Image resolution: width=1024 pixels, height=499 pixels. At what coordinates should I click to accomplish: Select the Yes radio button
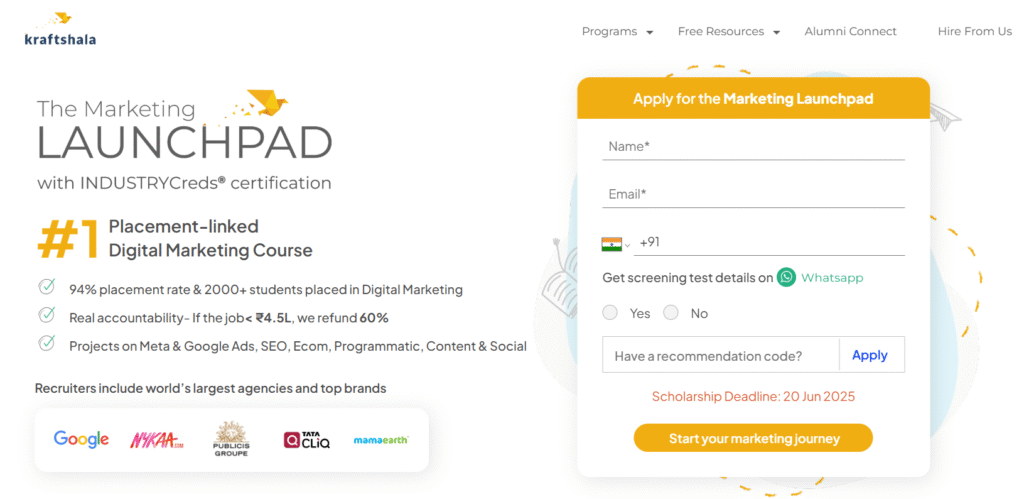(x=610, y=313)
